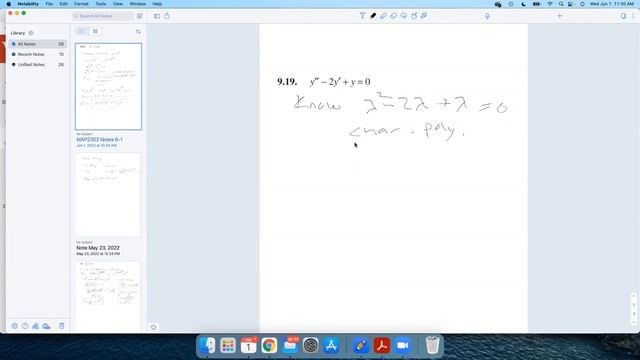
Task: Open App Store from the Dock
Action: [x=331, y=345]
